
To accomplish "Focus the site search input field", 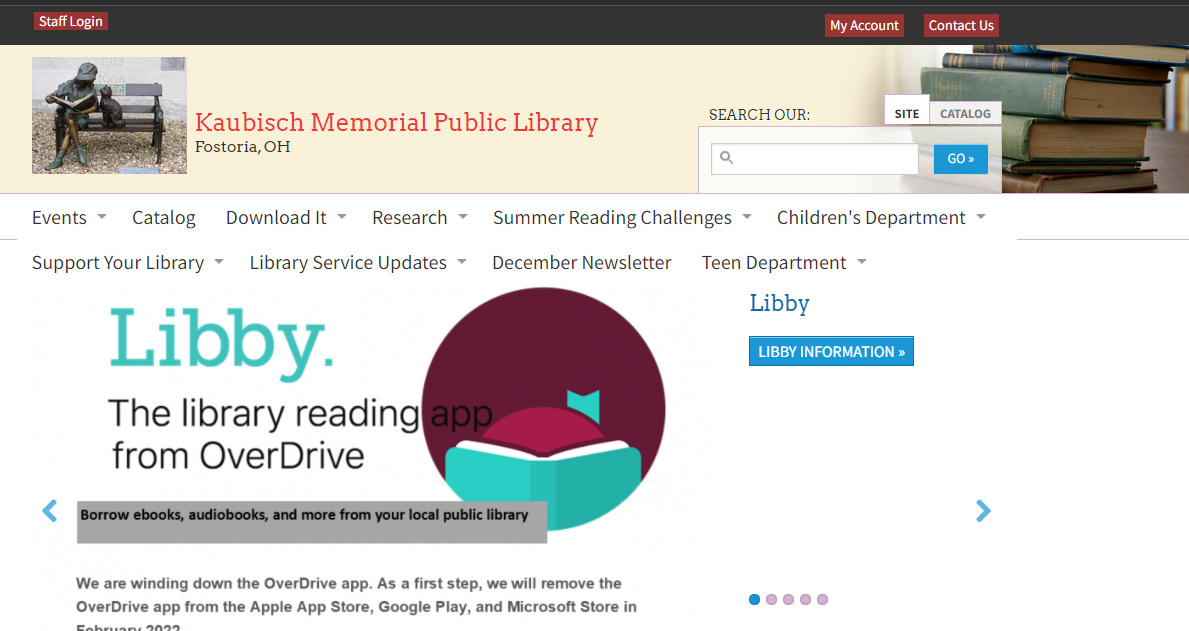I will tap(814, 159).
